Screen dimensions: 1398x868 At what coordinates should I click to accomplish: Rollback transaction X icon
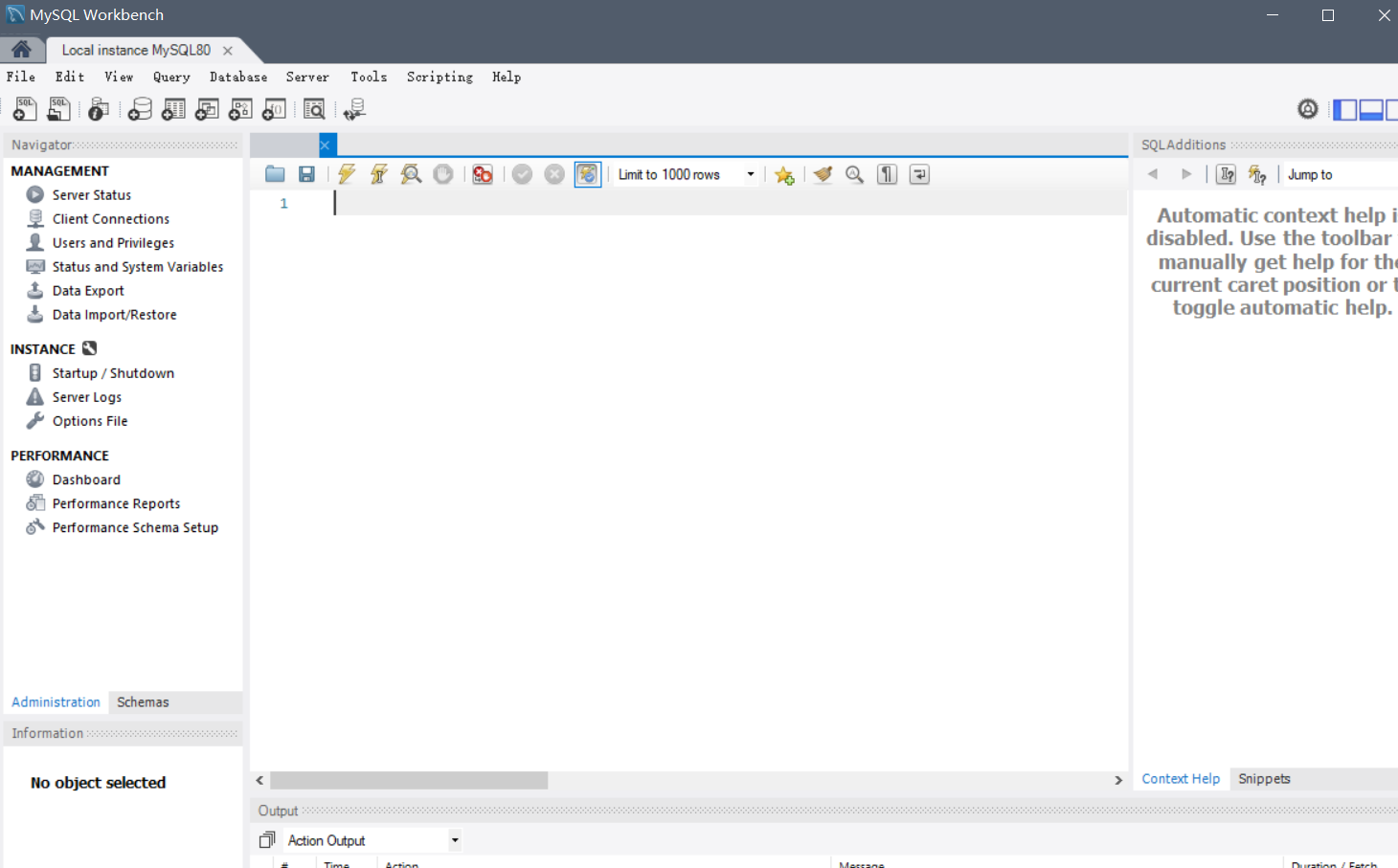pos(554,174)
